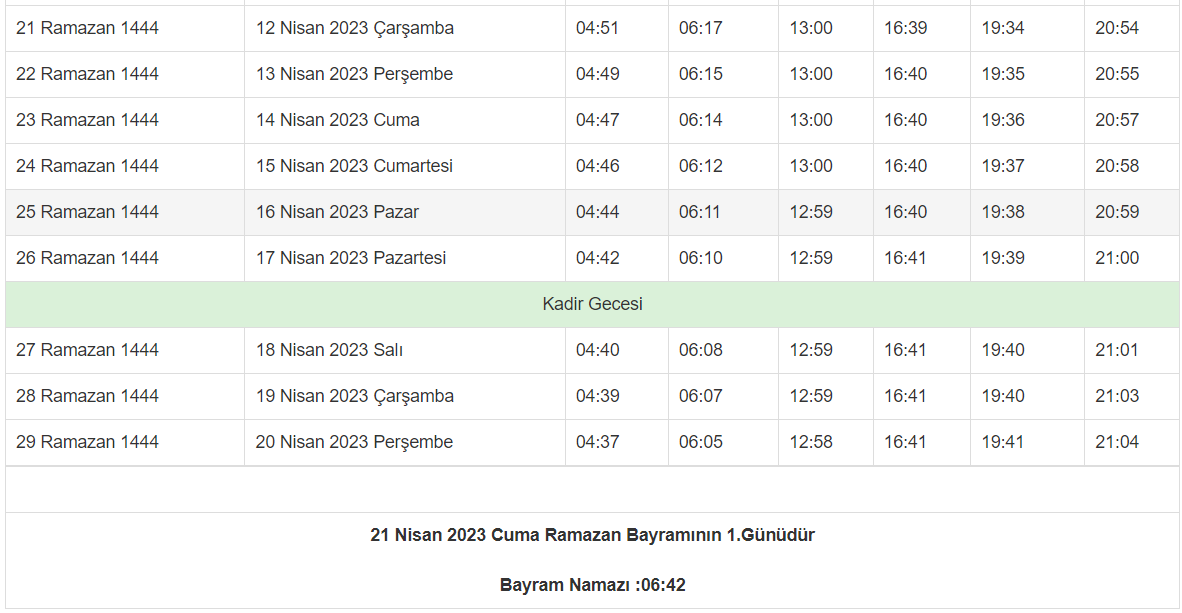Select the 17 Nisan 2023 Pazartesi cell

click(350, 258)
